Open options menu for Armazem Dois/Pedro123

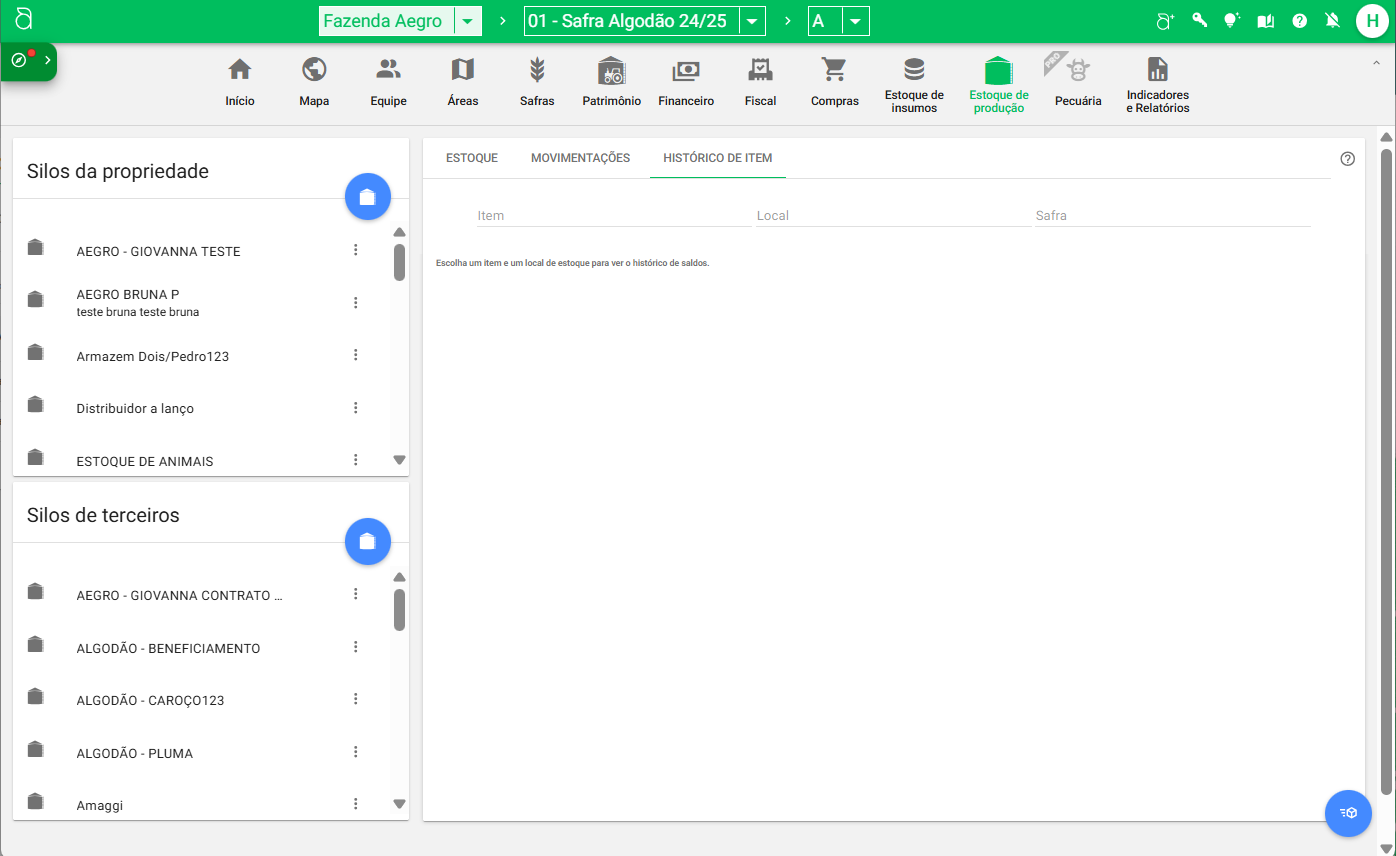355,355
